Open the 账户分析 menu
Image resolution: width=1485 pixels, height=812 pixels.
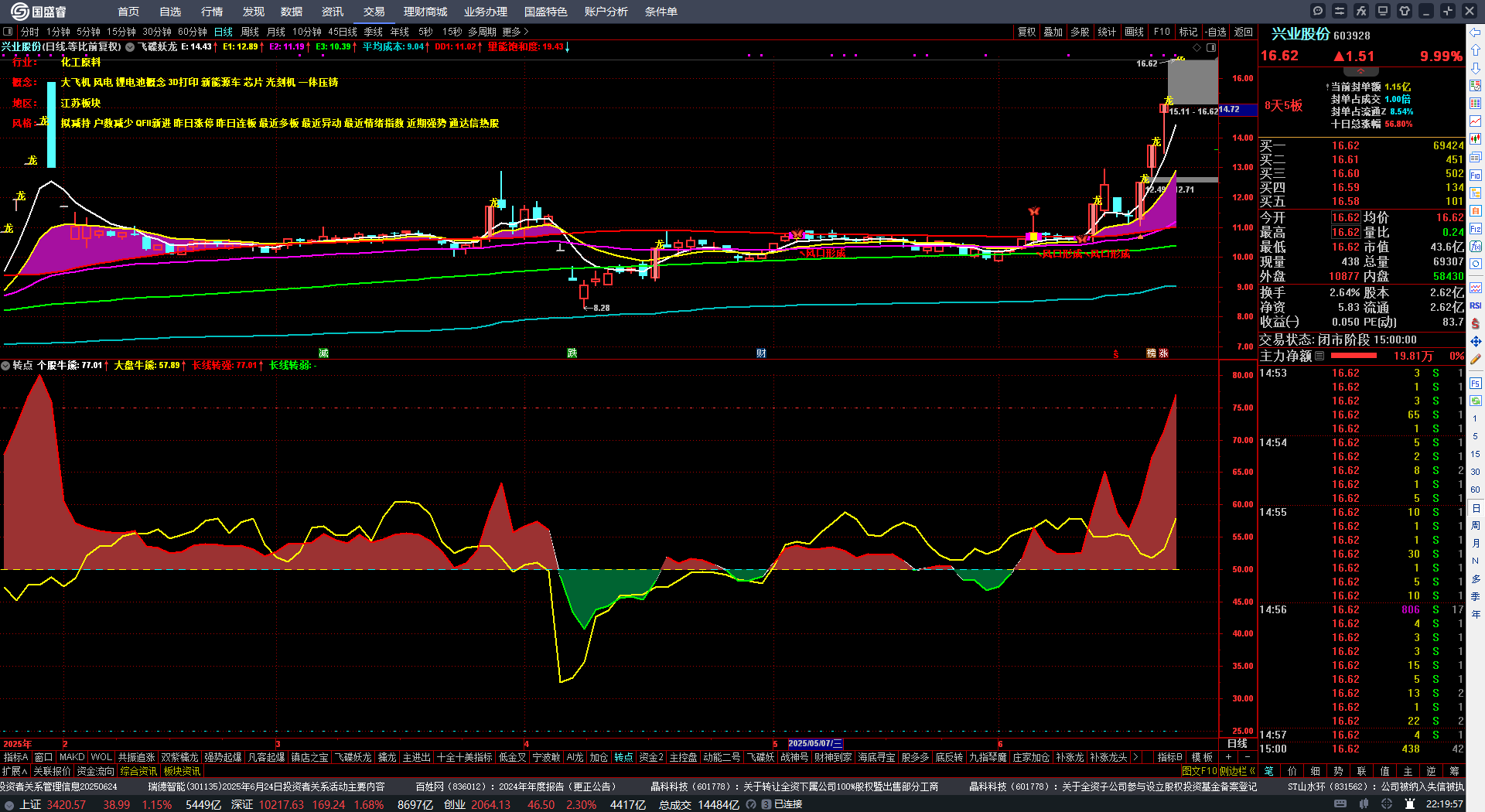(x=606, y=12)
